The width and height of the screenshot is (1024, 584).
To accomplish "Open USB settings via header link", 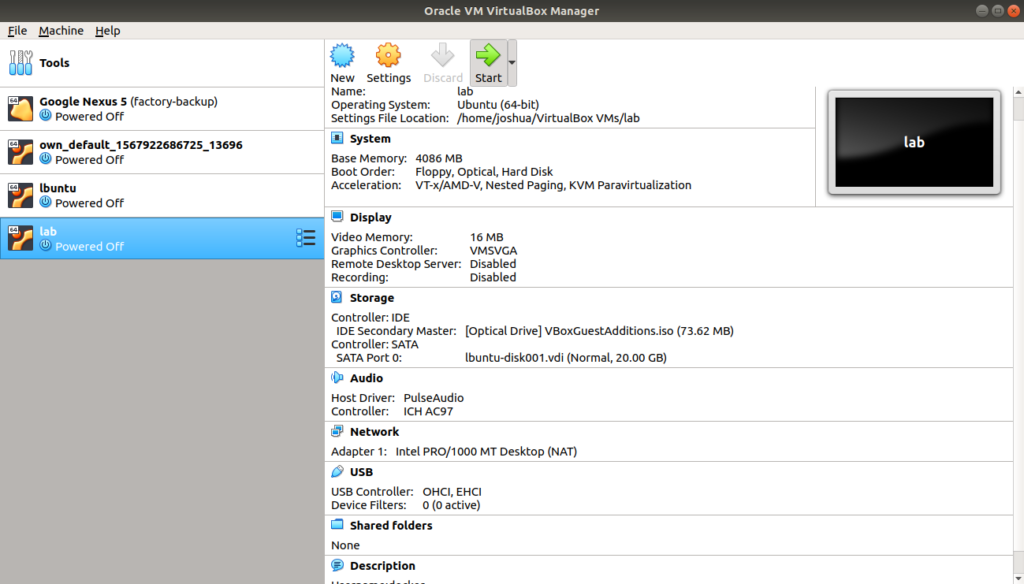I will pyautogui.click(x=361, y=472).
